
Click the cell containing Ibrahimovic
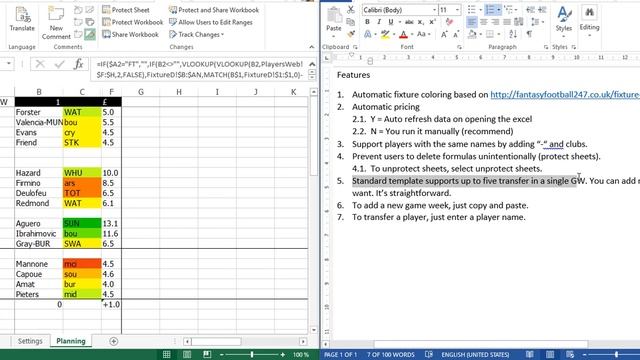(39, 233)
